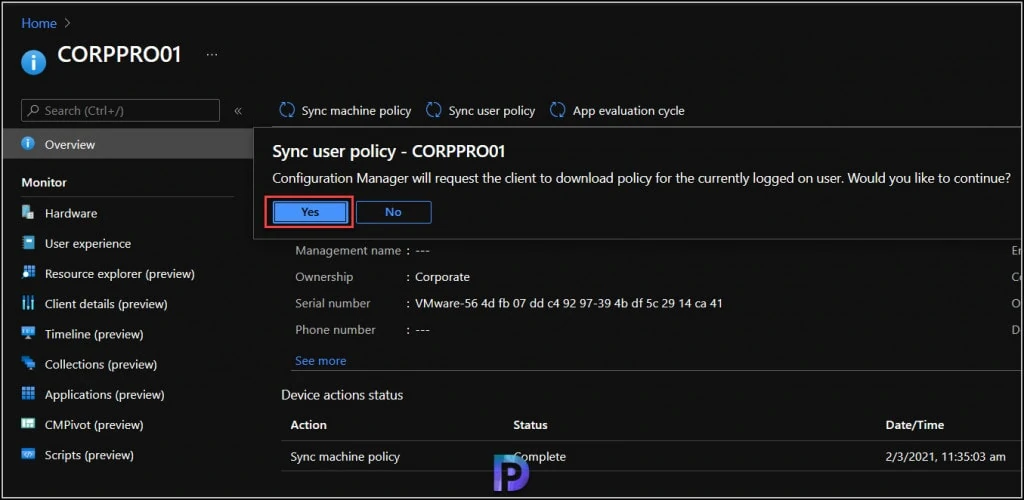The height and width of the screenshot is (500, 1024).
Task: Click the Sync machine policy refresh icon
Action: 287,110
